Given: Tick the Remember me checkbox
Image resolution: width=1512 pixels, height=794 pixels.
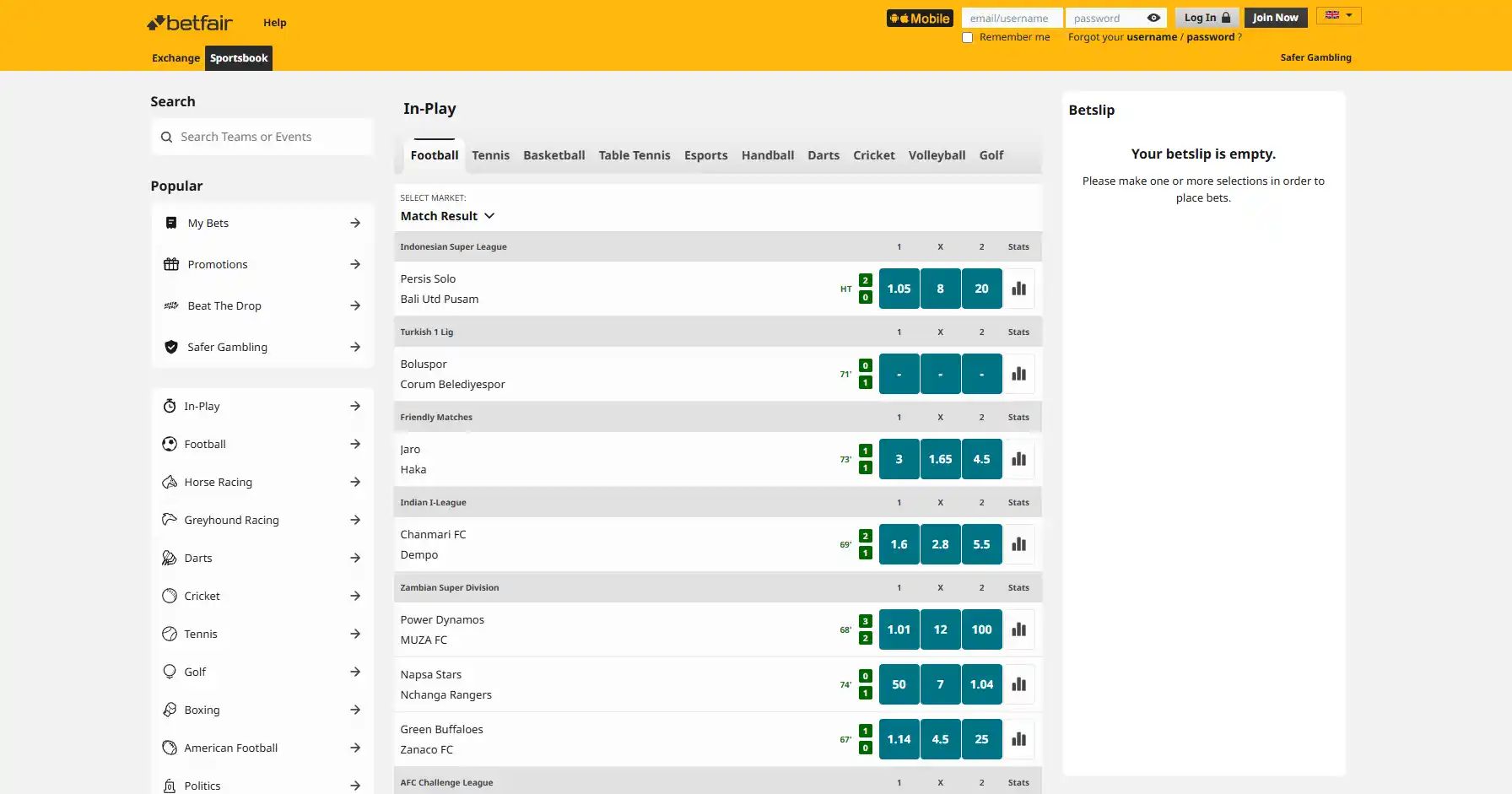Looking at the screenshot, I should 968,37.
